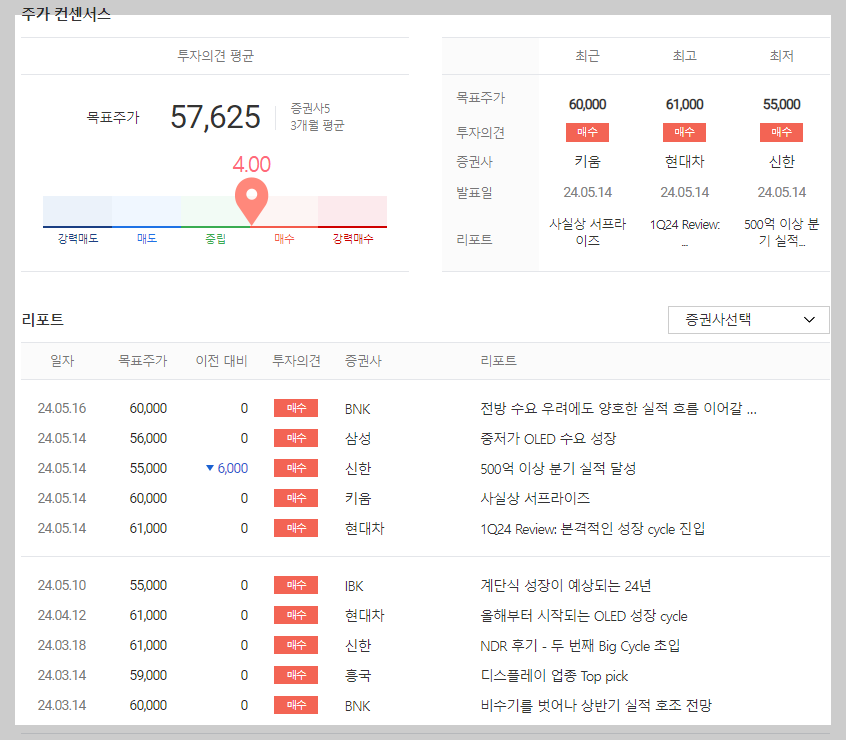
Task: Open report 중저가 OLED 수요 성장
Action: click(x=548, y=438)
